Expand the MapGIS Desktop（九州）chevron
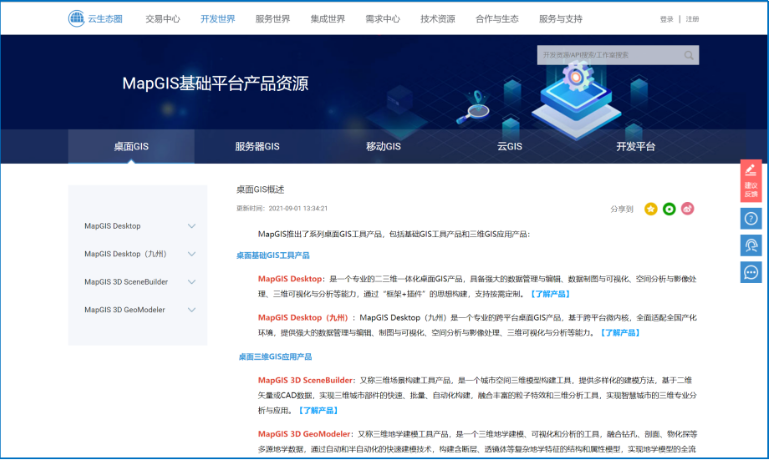Image resolution: width=771 pixels, height=462 pixels. click(192, 254)
